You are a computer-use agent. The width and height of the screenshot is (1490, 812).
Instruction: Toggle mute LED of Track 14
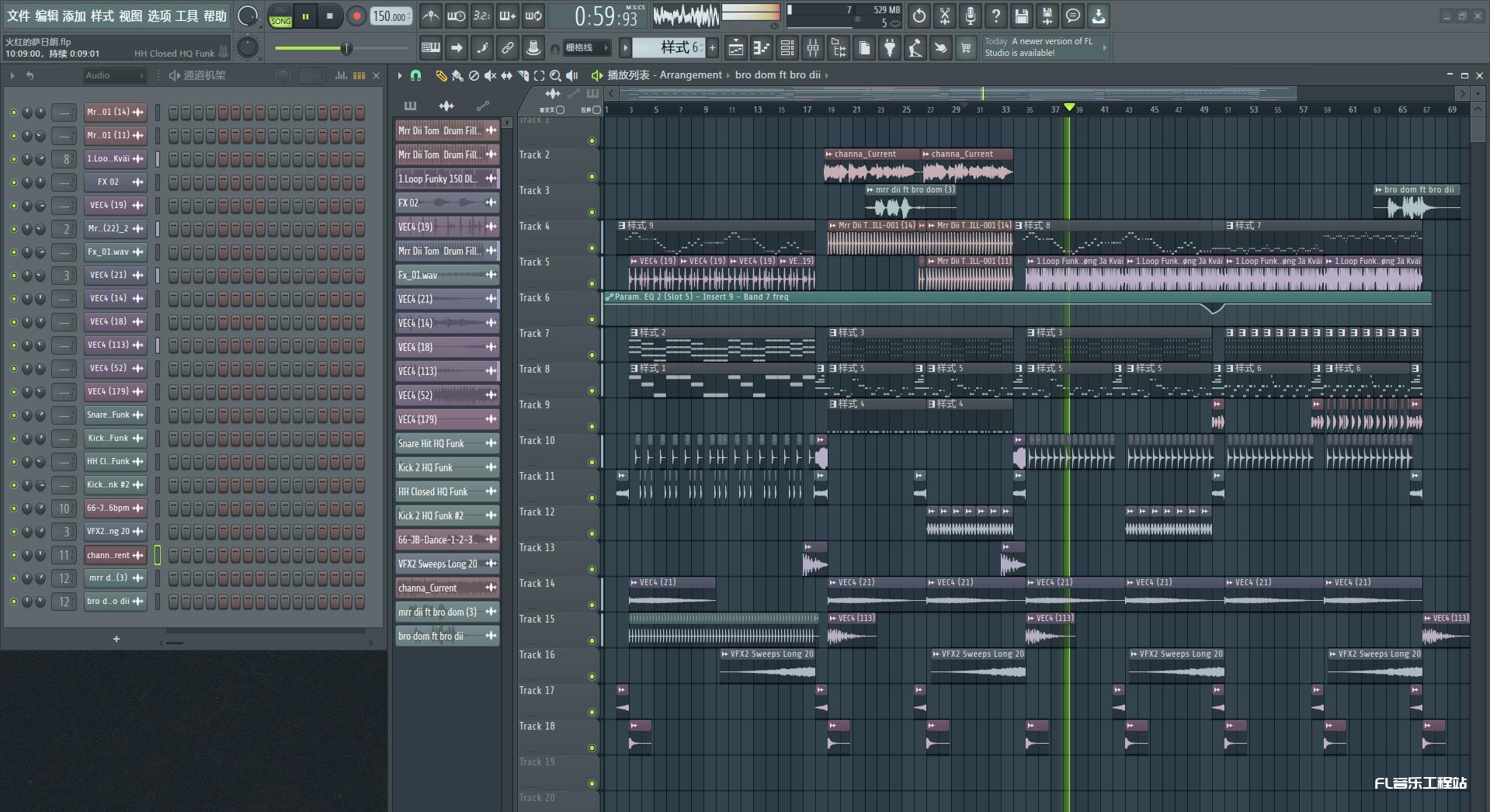(592, 605)
